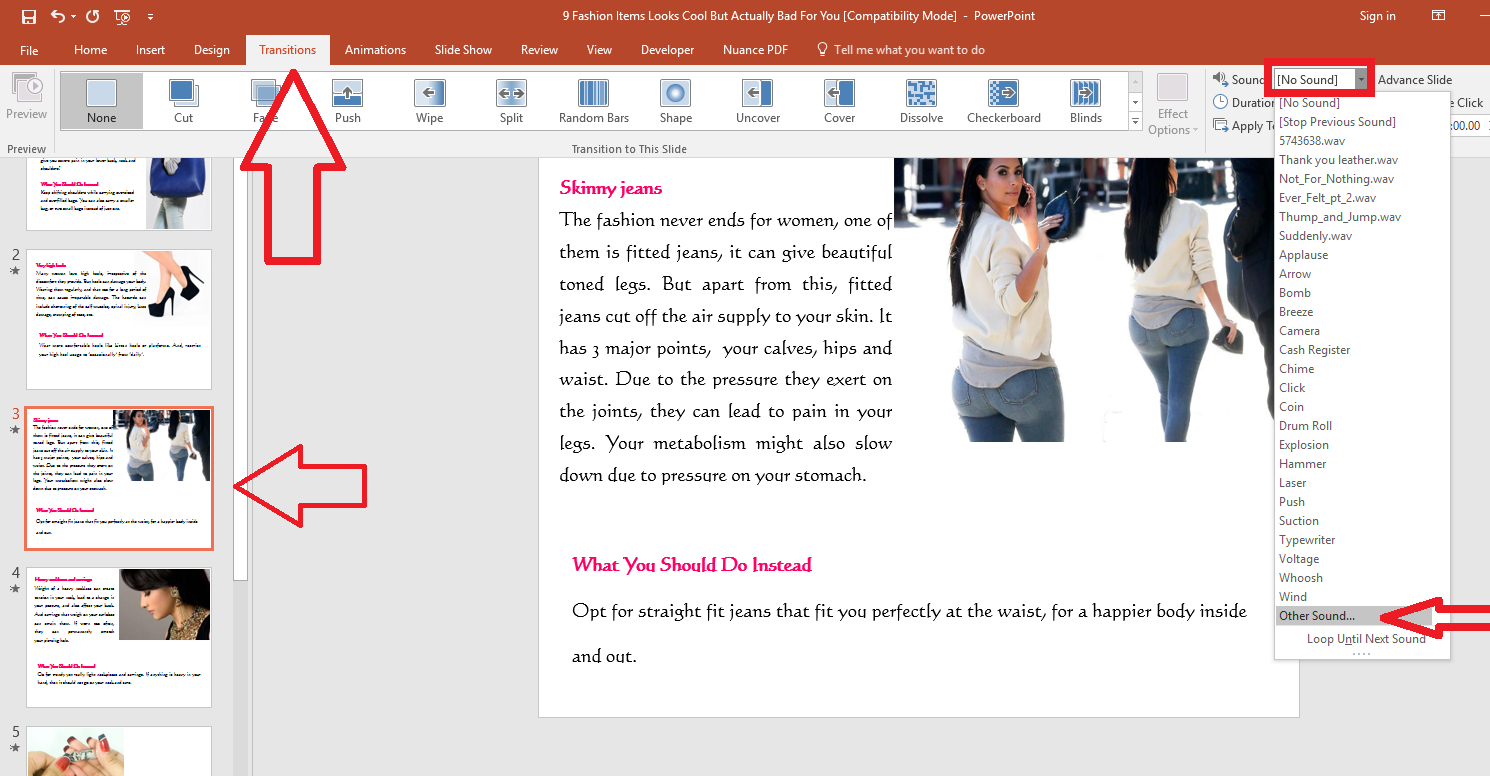Expand the full transitions gallery
The width and height of the screenshot is (1490, 776).
(x=1135, y=121)
